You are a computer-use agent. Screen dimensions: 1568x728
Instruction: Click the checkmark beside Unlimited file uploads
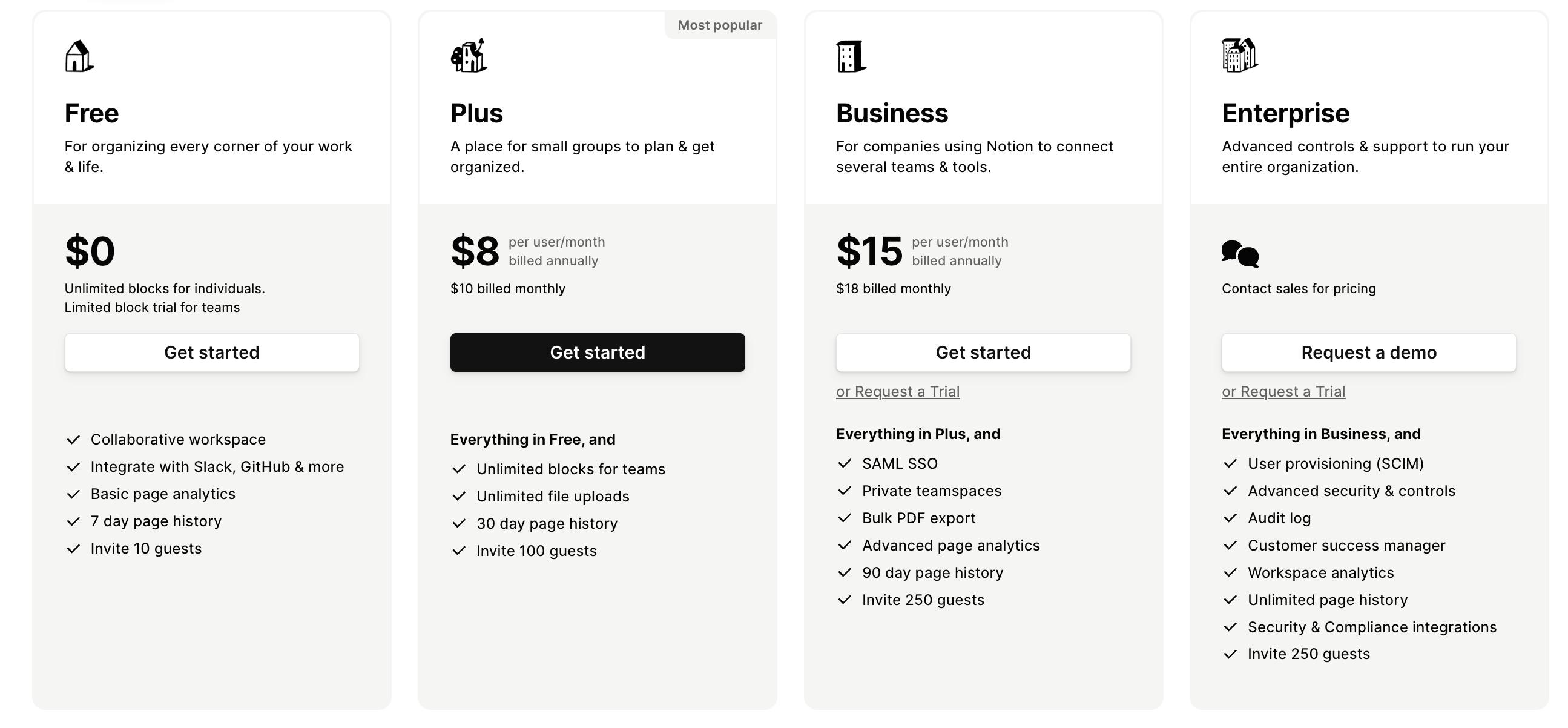tap(459, 496)
